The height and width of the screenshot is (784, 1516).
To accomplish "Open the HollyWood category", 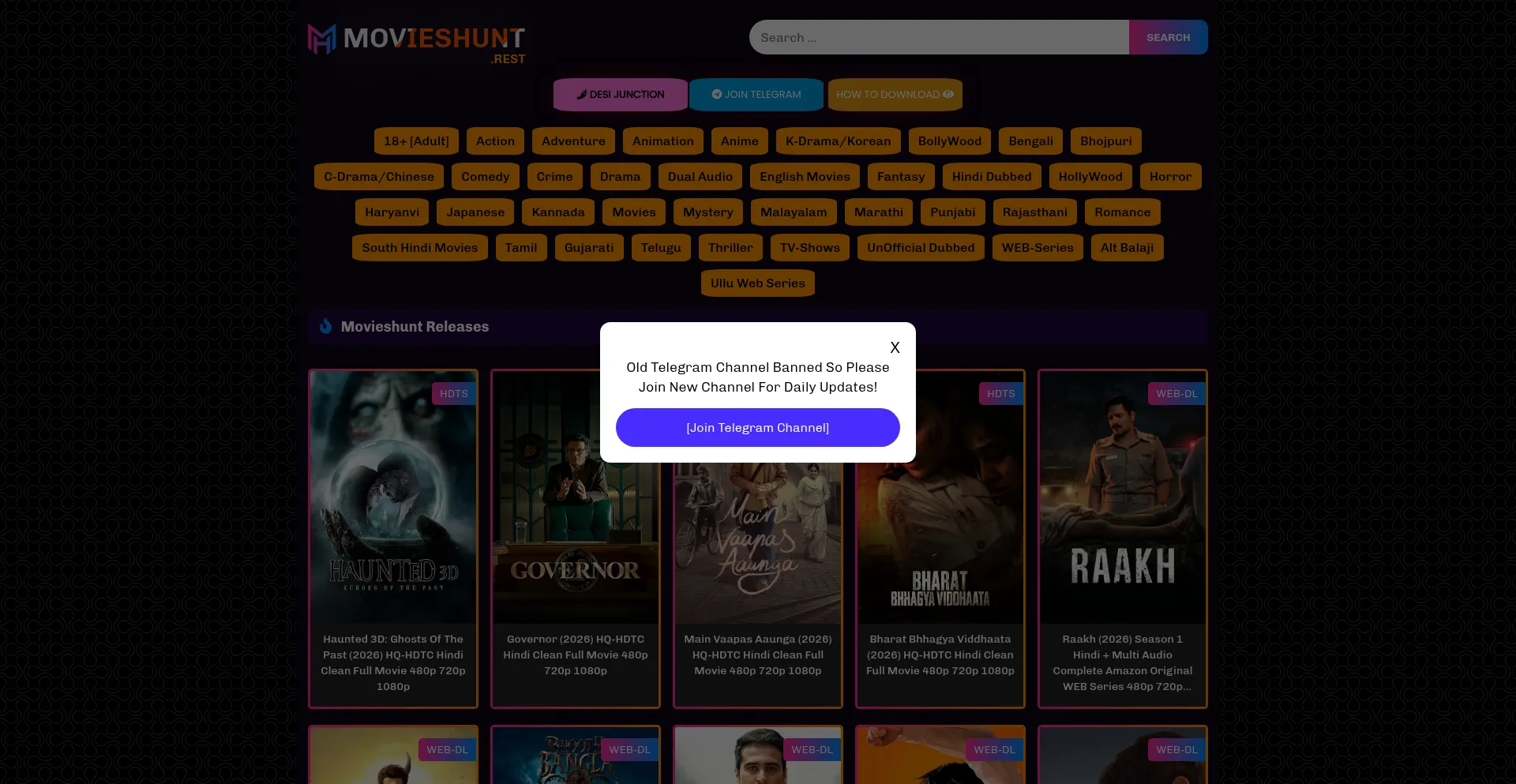I will (x=1090, y=177).
